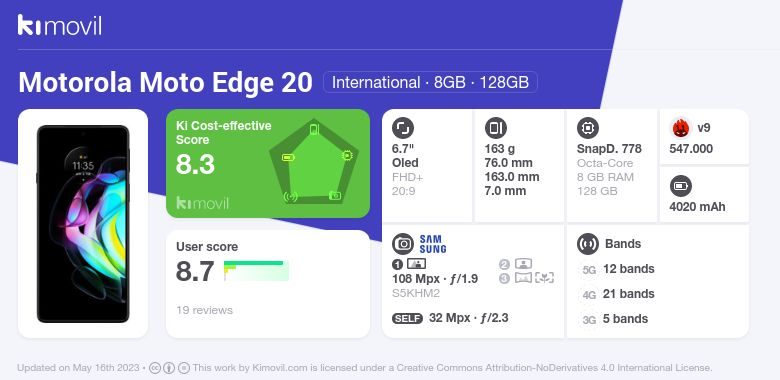
Task: Select the International 8GB 128GB variant pill
Action: tap(430, 82)
